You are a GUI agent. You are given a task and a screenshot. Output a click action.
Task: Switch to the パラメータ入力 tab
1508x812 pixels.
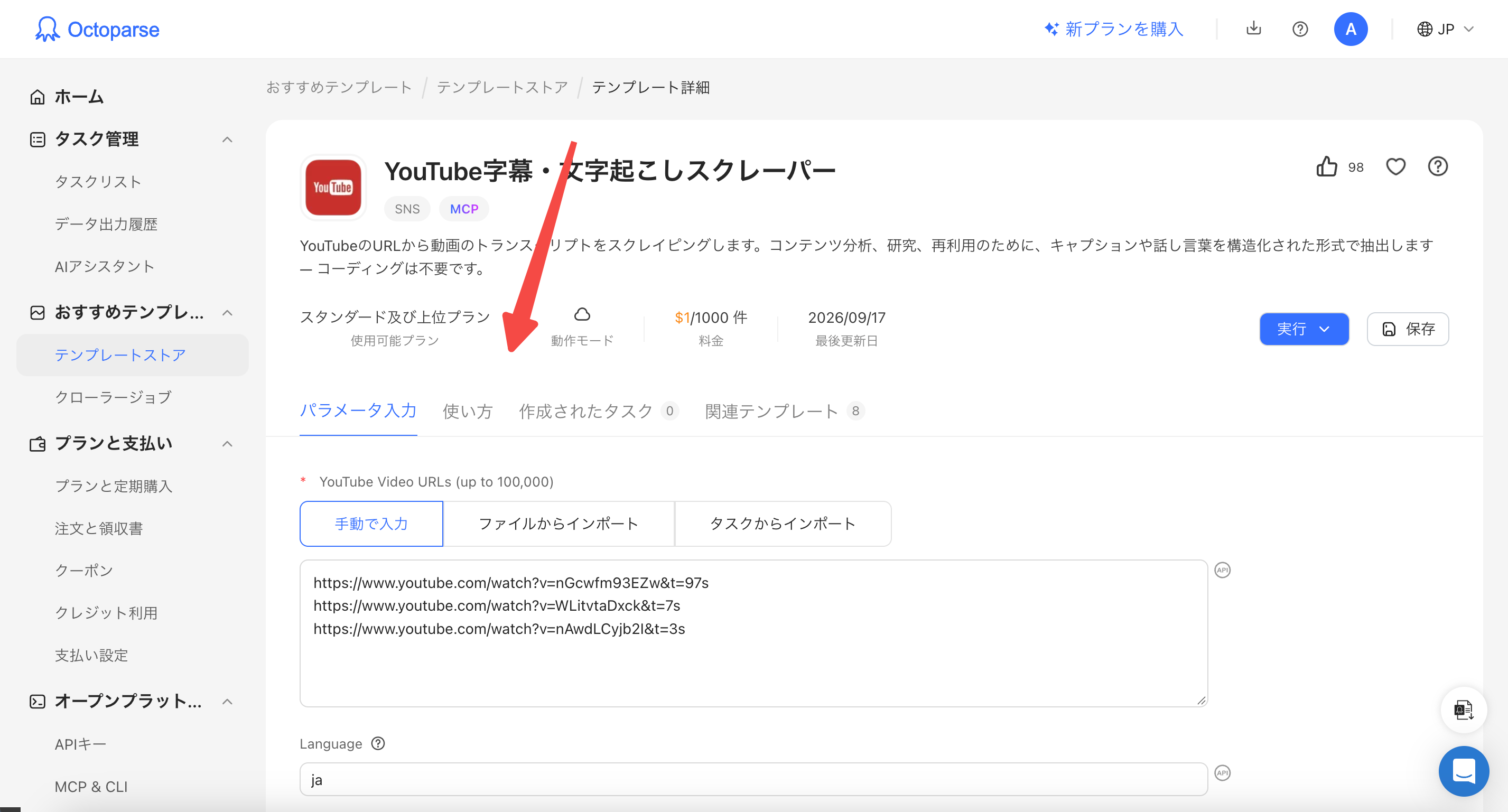pyautogui.click(x=358, y=410)
